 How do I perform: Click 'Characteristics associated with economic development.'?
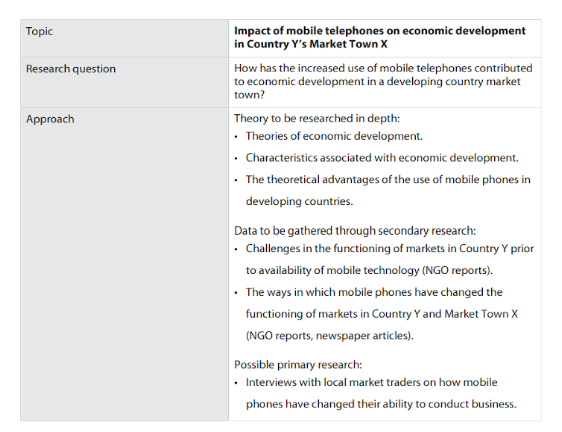coord(382,158)
